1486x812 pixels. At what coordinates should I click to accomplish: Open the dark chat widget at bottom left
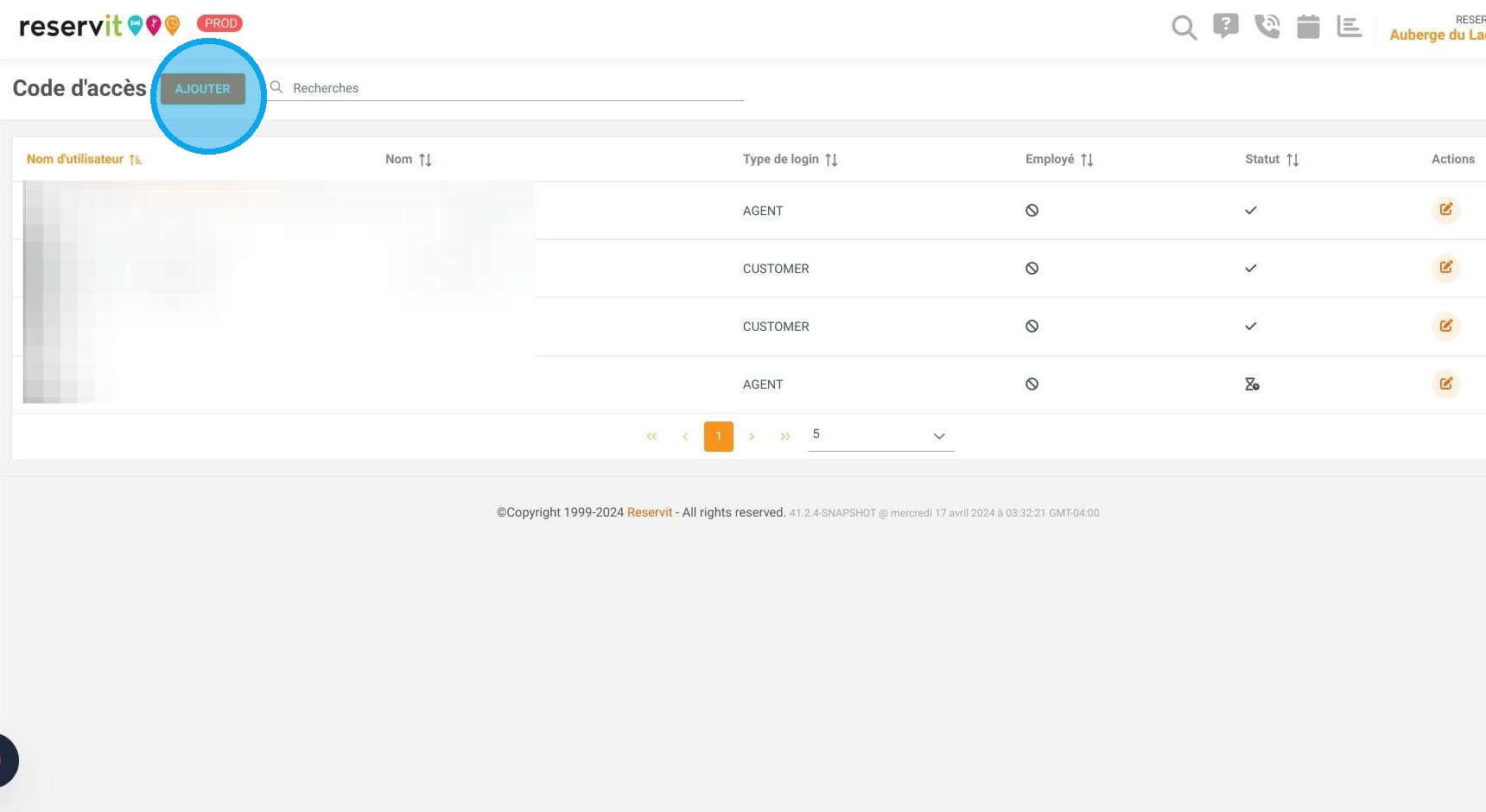(8, 760)
